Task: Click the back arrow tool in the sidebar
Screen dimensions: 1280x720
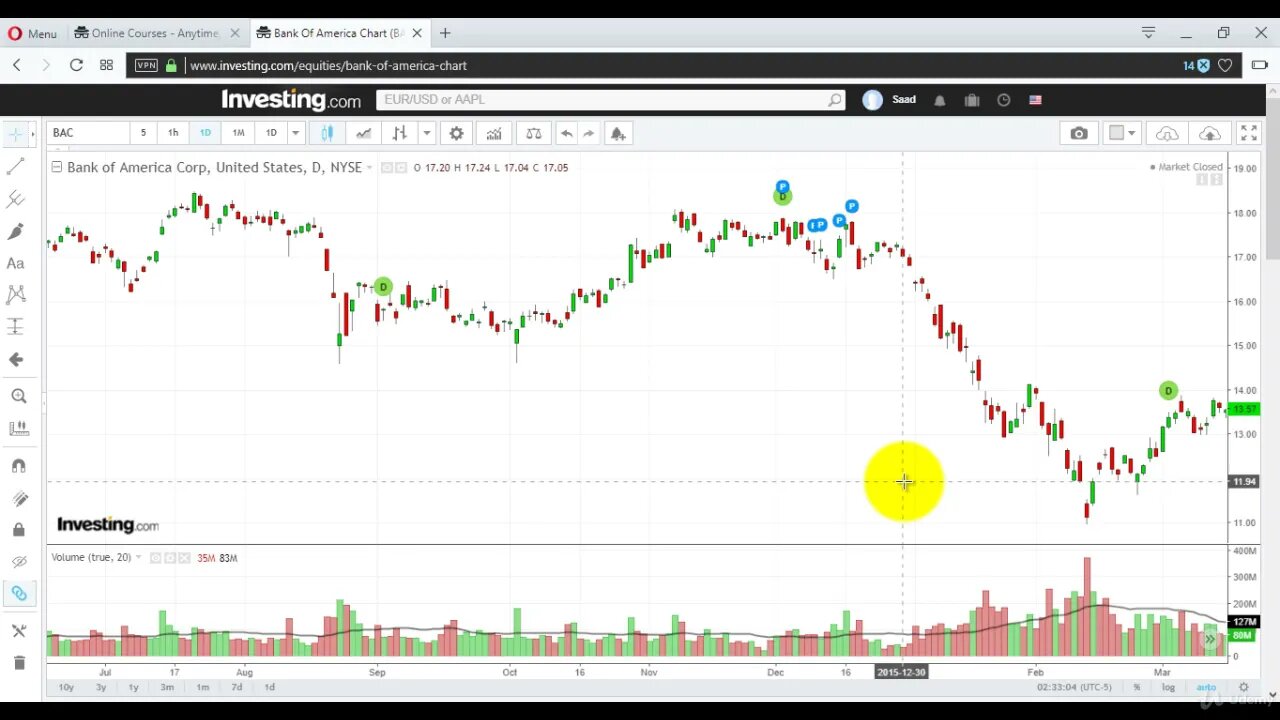Action: click(15, 359)
